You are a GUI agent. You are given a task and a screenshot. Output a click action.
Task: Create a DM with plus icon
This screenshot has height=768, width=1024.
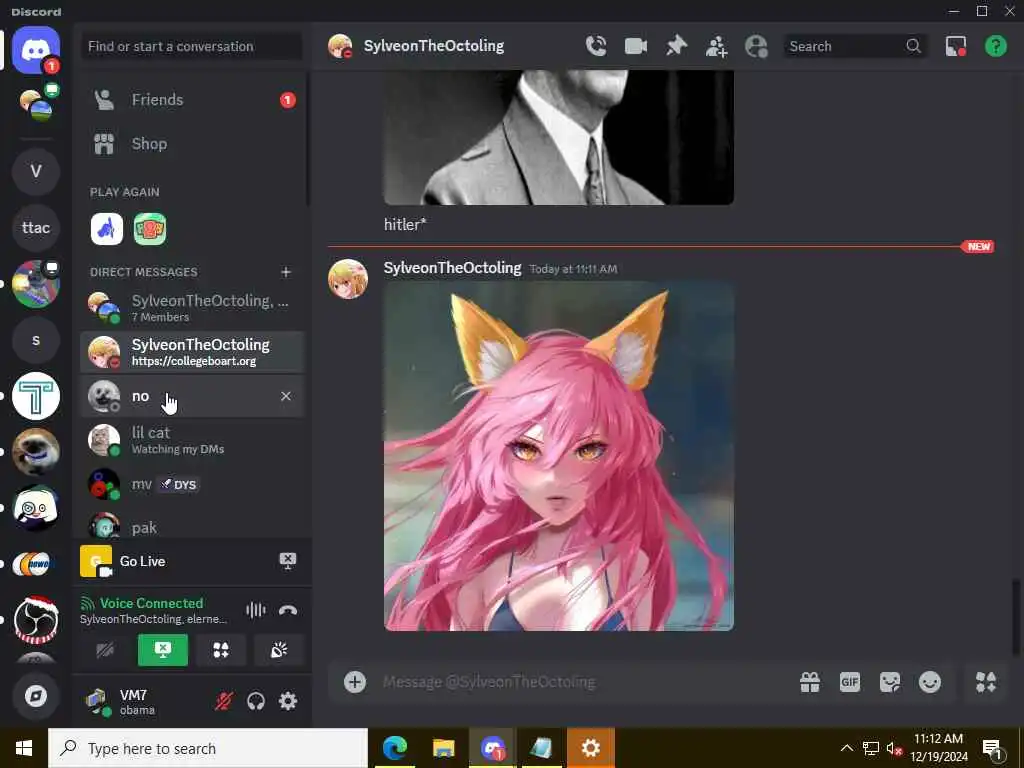(285, 272)
